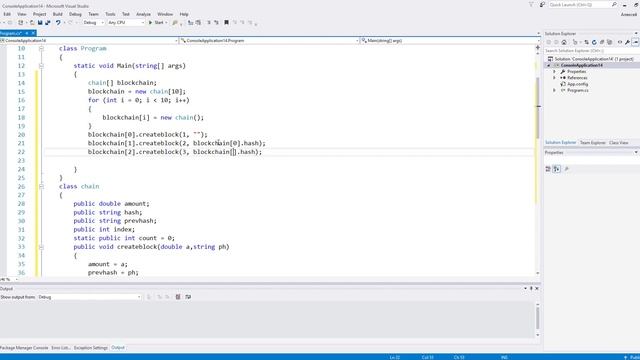Switch to the Class View tab
This screenshot has height=360, width=640.
619,143
